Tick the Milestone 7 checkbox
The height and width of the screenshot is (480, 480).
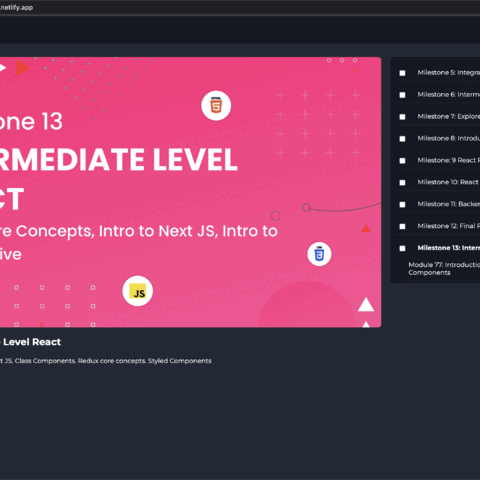point(402,117)
